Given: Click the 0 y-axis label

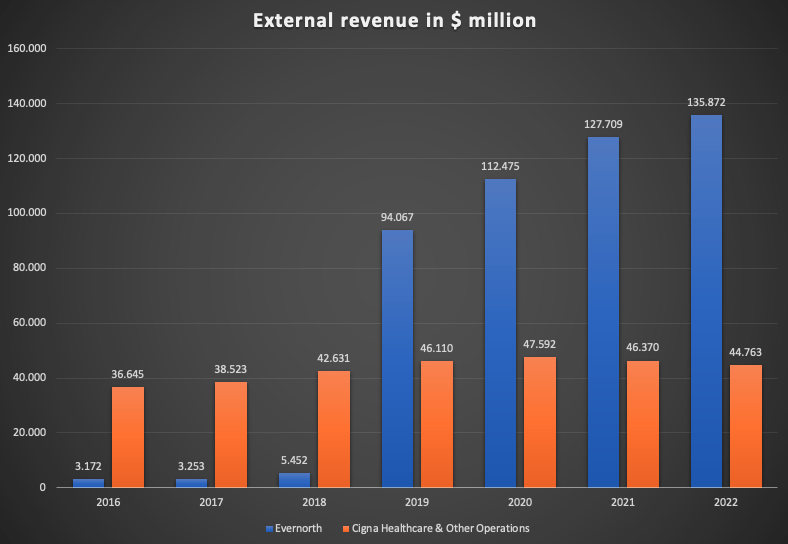Looking at the screenshot, I should (43, 487).
